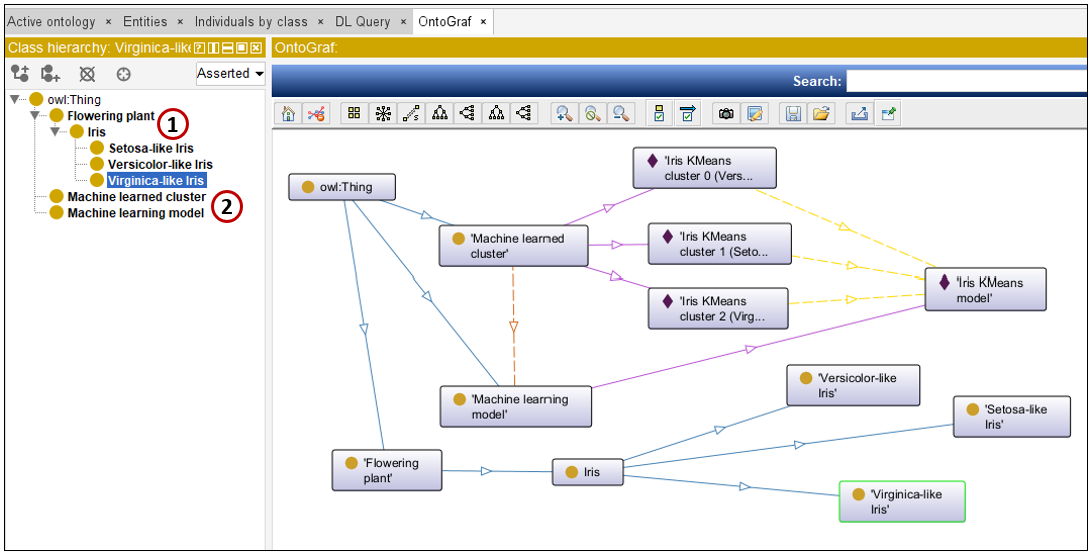Open the DL Query tab

point(362,22)
